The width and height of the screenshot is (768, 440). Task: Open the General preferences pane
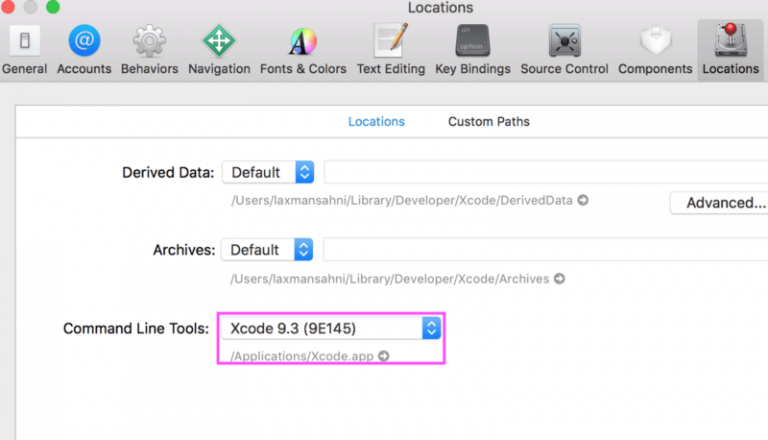point(24,49)
